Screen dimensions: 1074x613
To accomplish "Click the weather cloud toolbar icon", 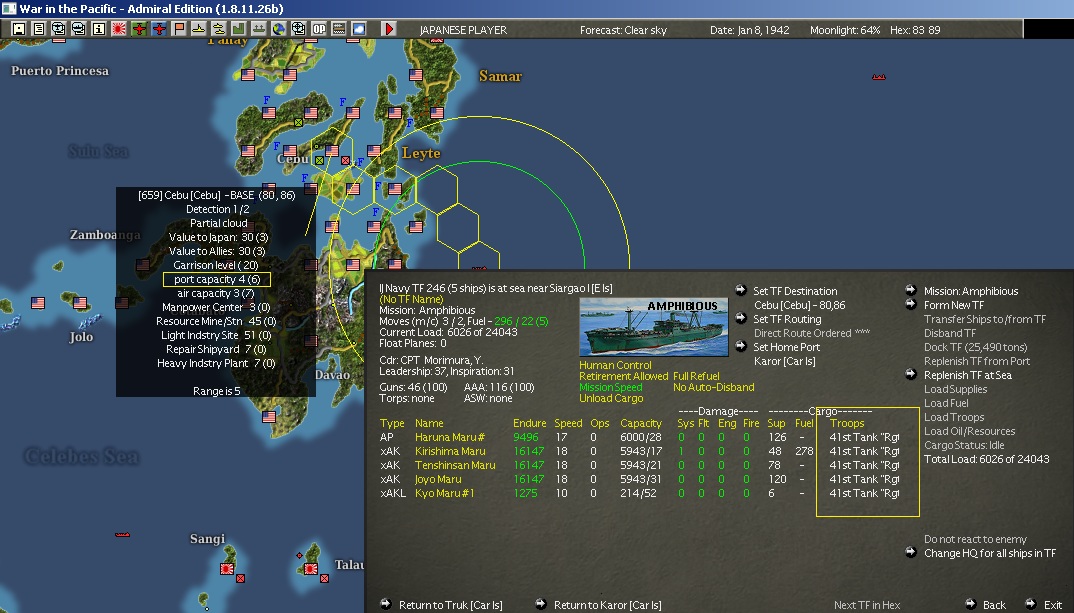I will (x=359, y=29).
